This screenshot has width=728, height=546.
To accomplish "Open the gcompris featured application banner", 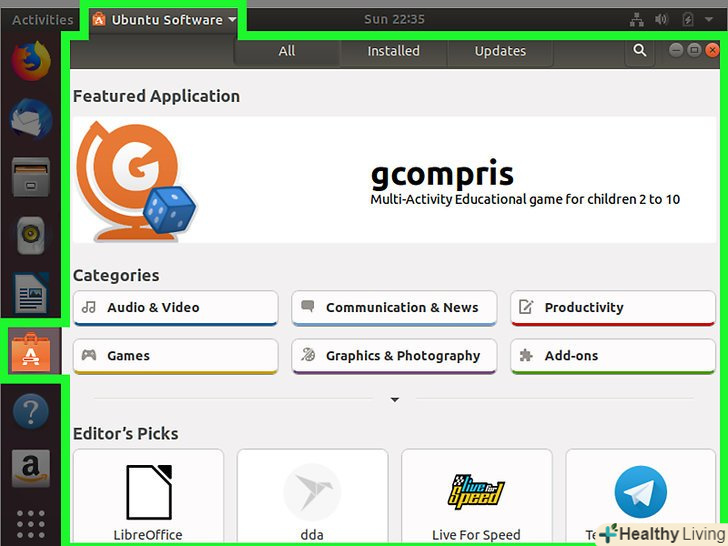I will point(394,180).
